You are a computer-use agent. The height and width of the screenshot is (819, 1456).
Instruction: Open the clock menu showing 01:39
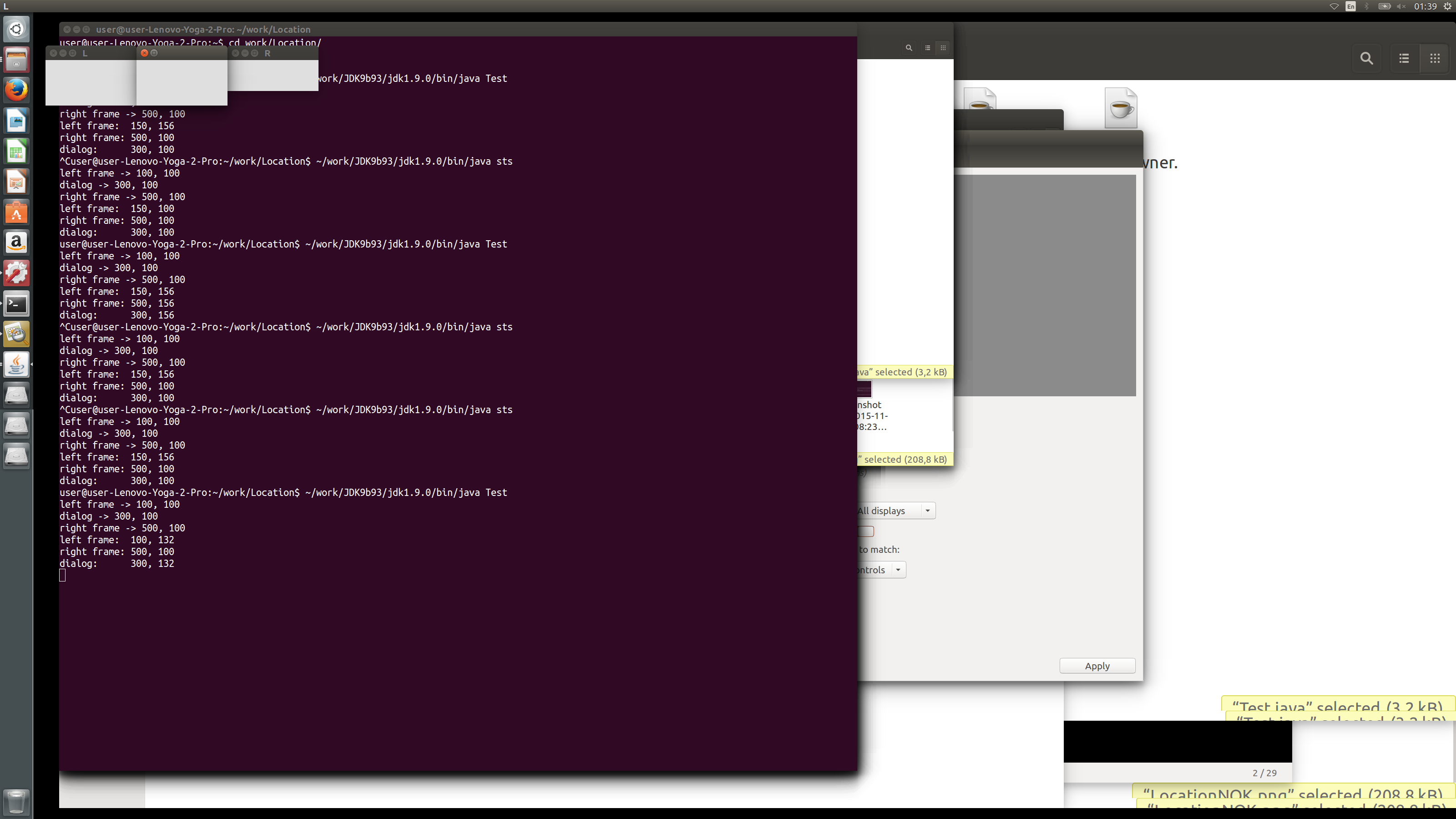click(x=1425, y=6)
